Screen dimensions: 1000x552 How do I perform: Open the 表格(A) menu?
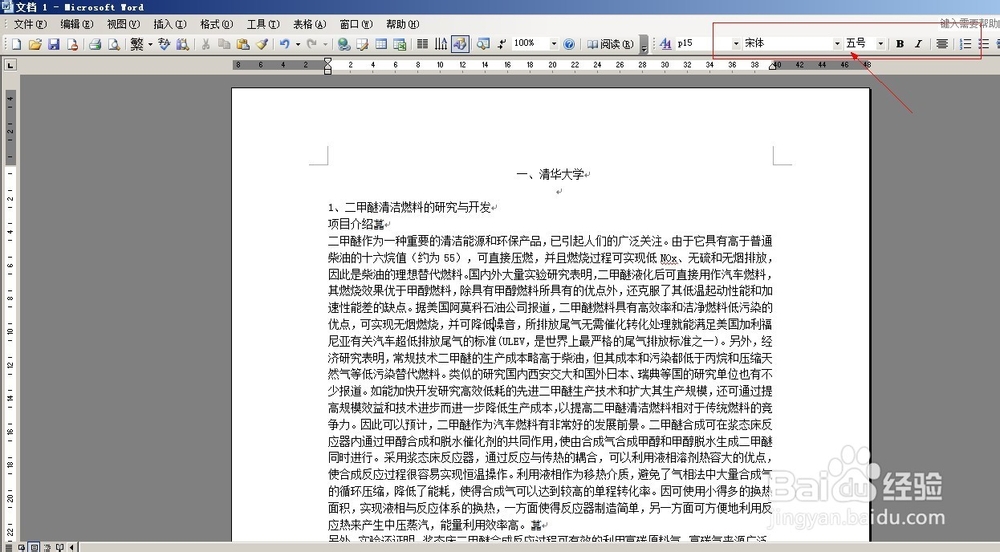[x=309, y=24]
